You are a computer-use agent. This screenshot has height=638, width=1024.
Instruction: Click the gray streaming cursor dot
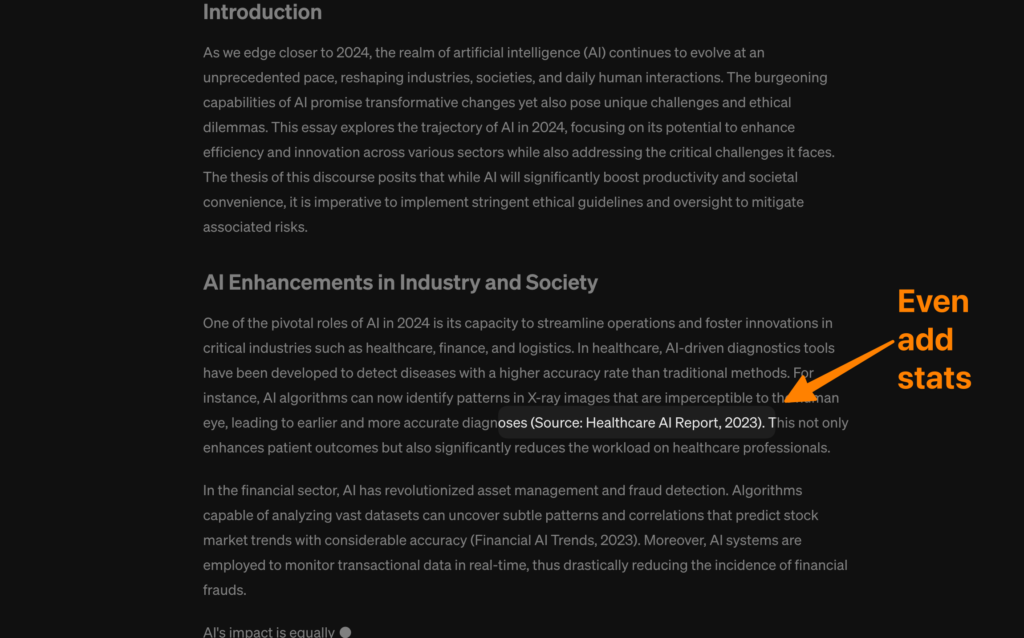(x=345, y=632)
